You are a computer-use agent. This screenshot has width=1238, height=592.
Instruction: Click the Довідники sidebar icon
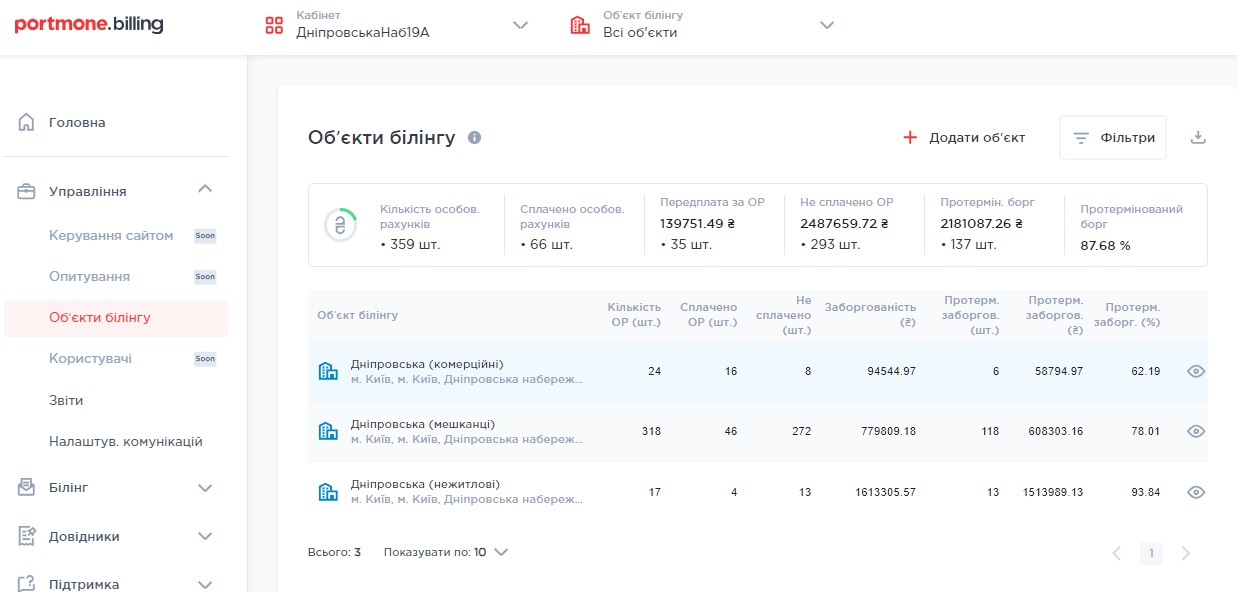click(x=27, y=536)
